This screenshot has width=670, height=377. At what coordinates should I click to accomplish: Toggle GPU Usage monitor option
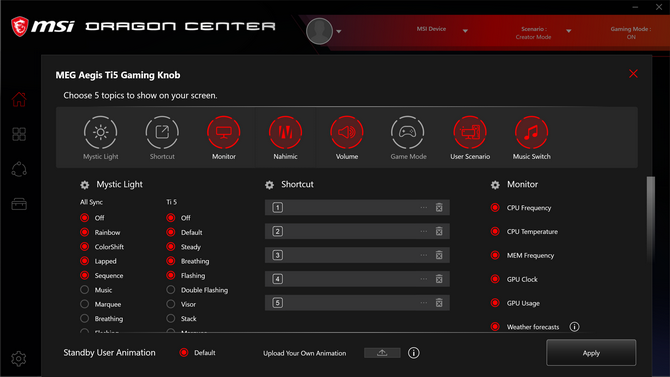coord(495,303)
